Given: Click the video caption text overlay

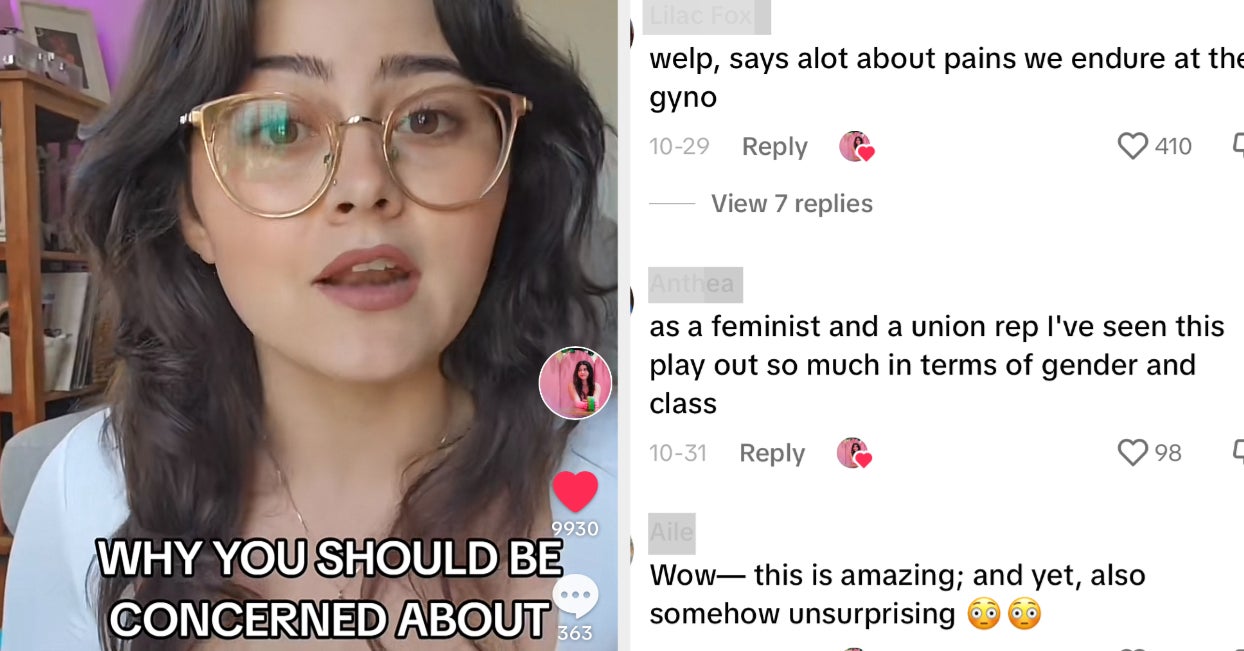Looking at the screenshot, I should click(x=330, y=589).
